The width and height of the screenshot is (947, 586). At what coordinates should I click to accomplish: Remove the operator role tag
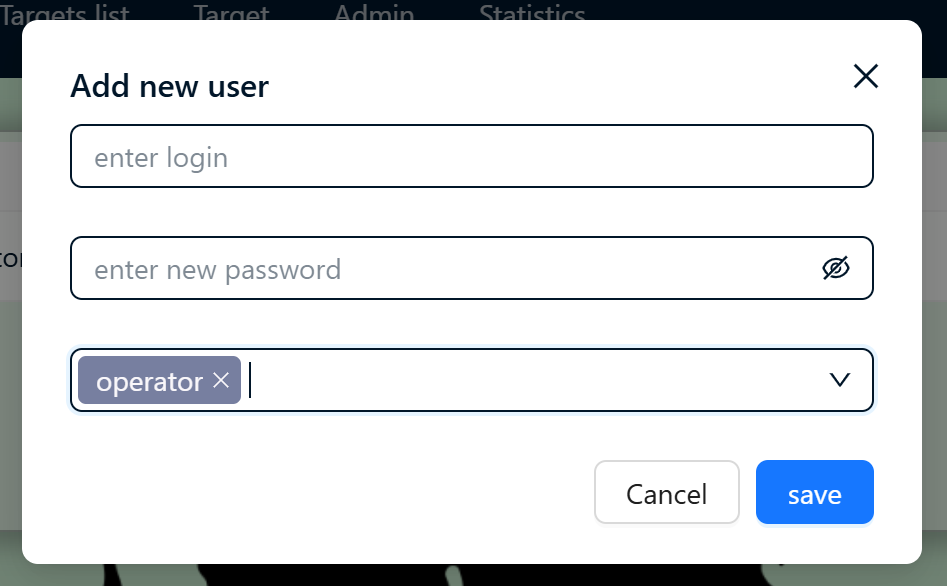click(x=221, y=381)
